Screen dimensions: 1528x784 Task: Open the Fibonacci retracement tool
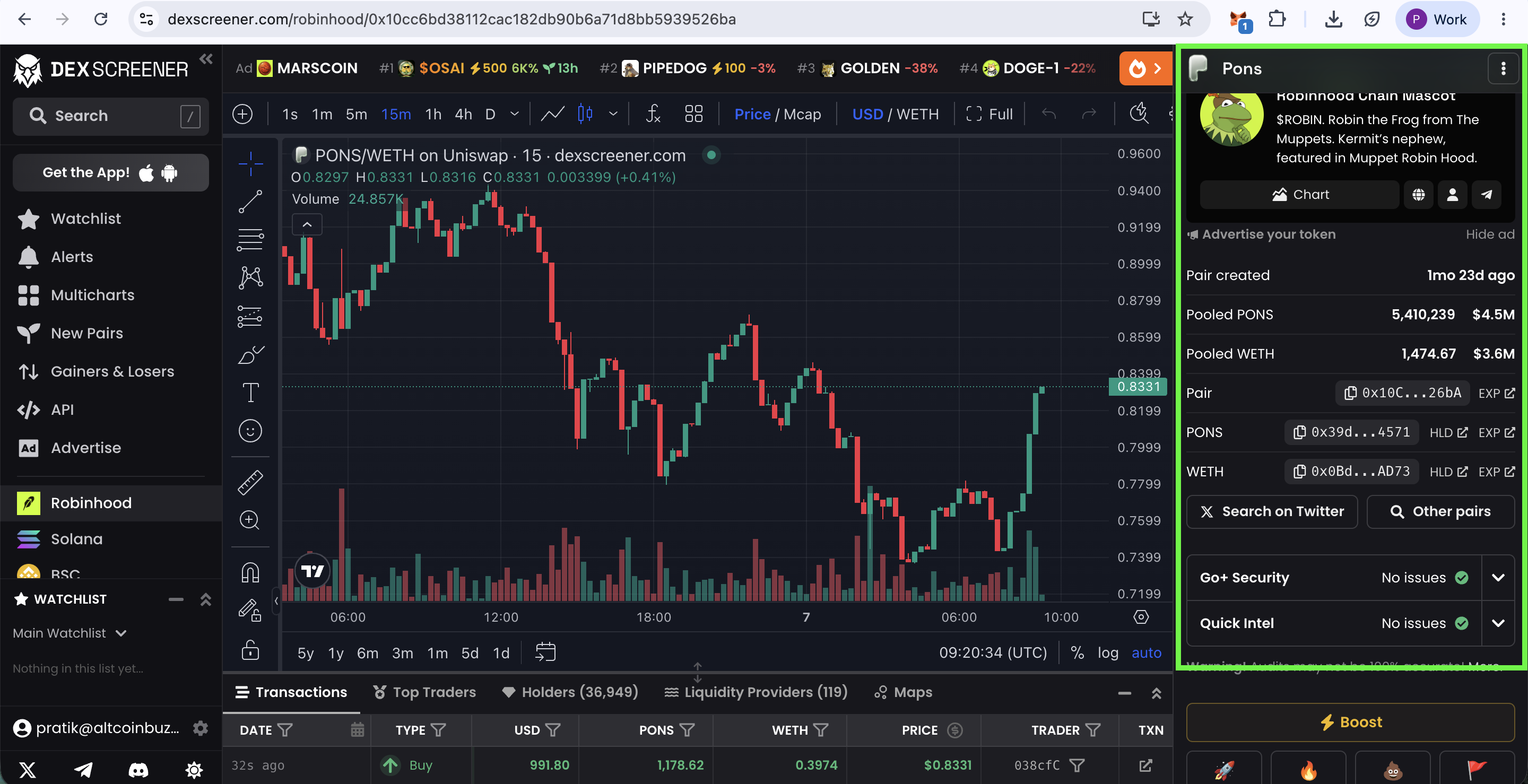point(250,240)
